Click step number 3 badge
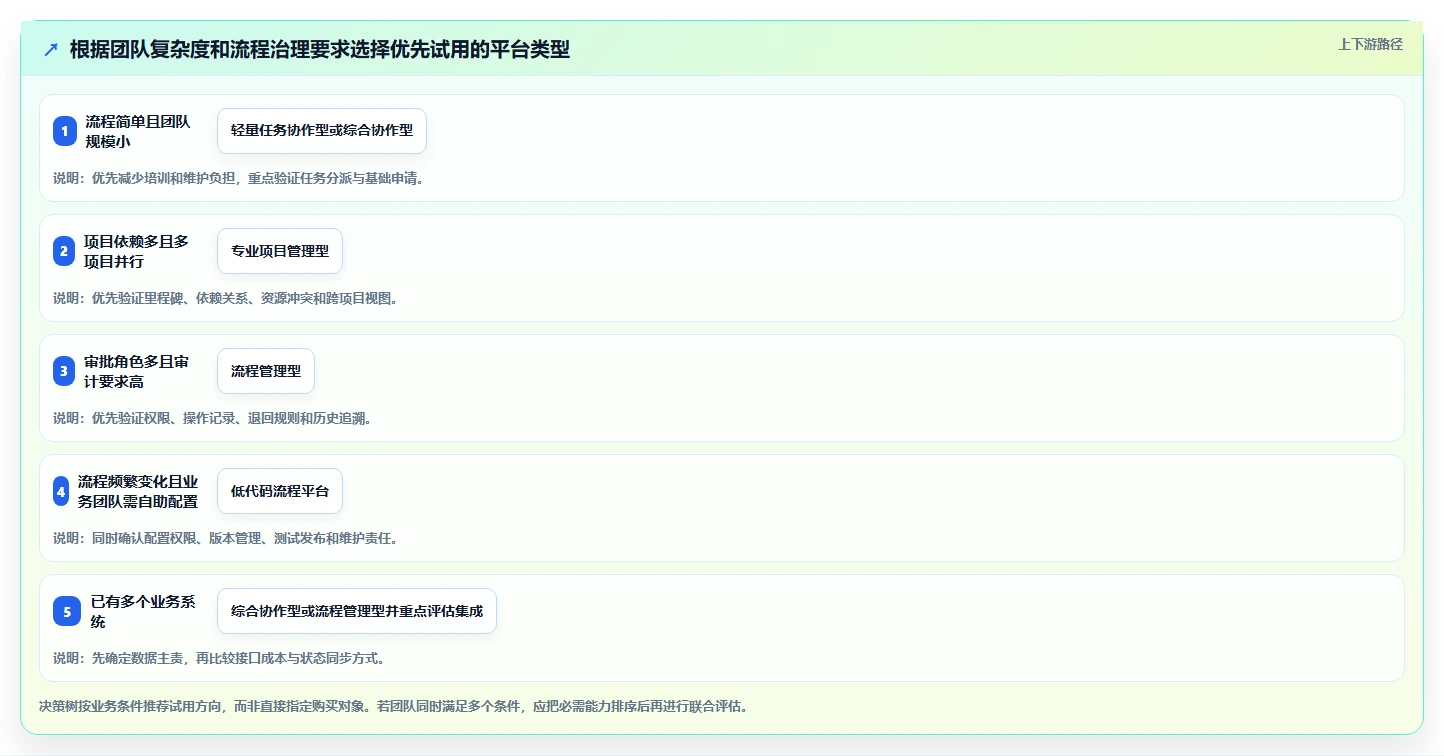 point(64,371)
